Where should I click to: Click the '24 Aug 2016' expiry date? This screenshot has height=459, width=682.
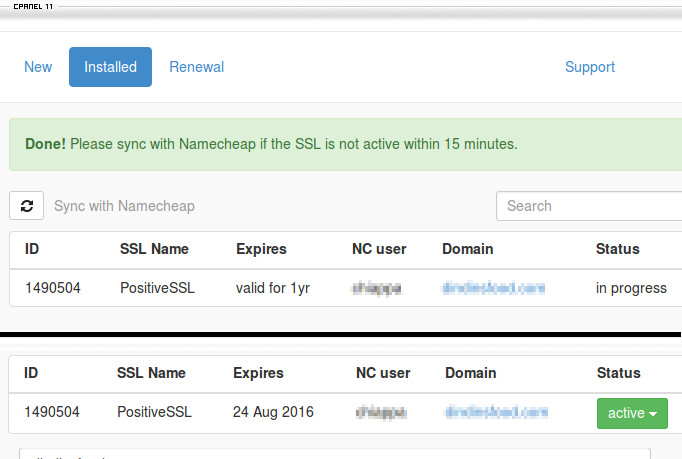[273, 412]
